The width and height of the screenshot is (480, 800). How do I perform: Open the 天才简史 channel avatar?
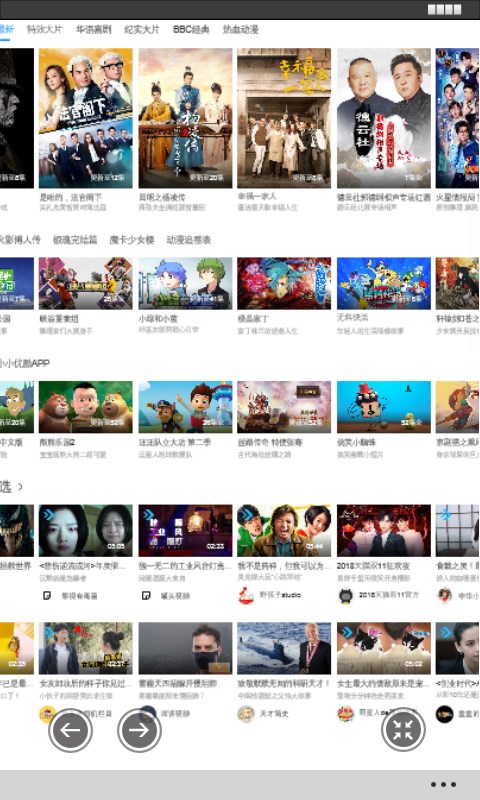246,714
